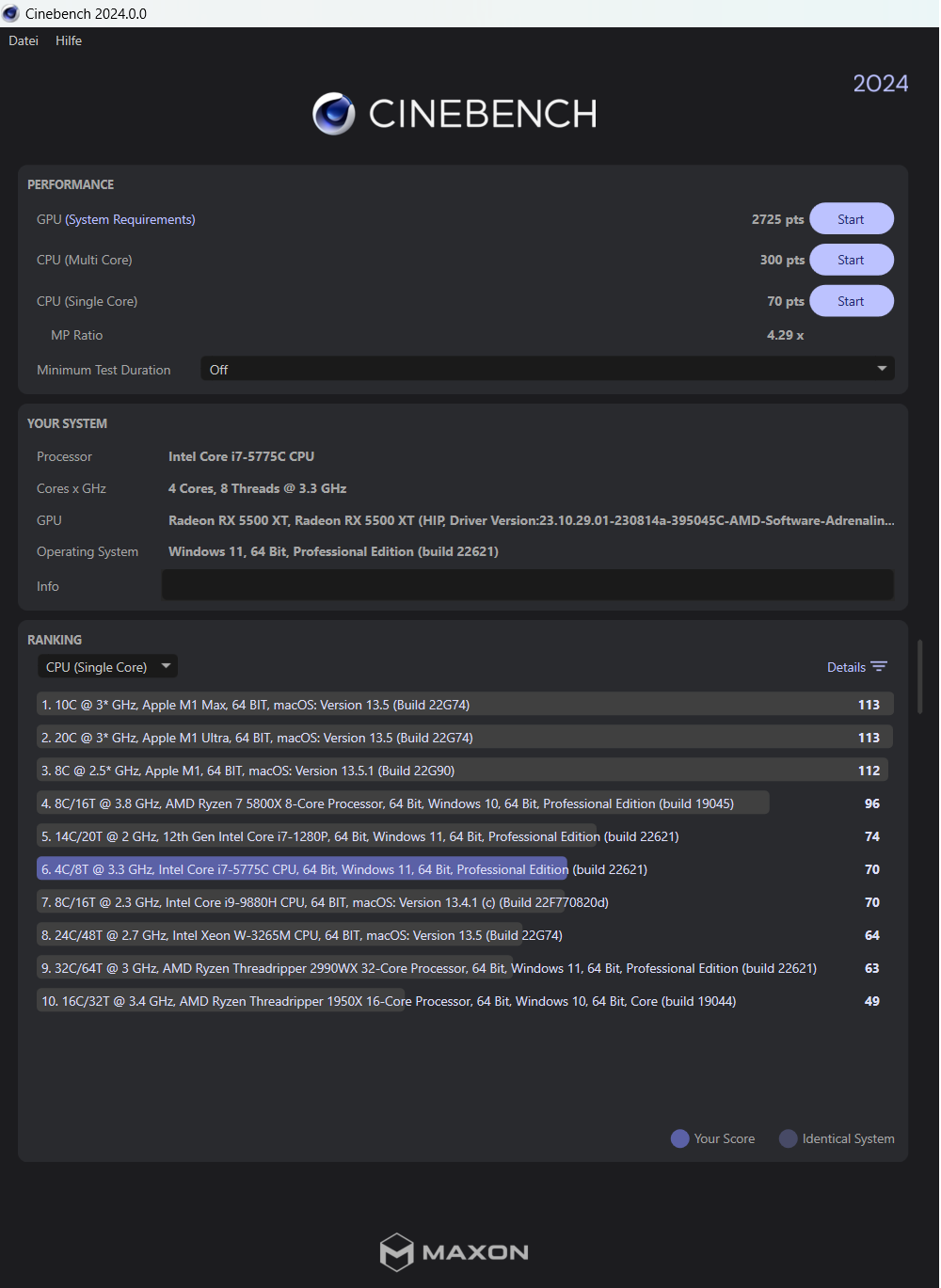Viewport: 941px width, 1288px height.
Task: Open the Hilfe menu
Action: point(69,40)
